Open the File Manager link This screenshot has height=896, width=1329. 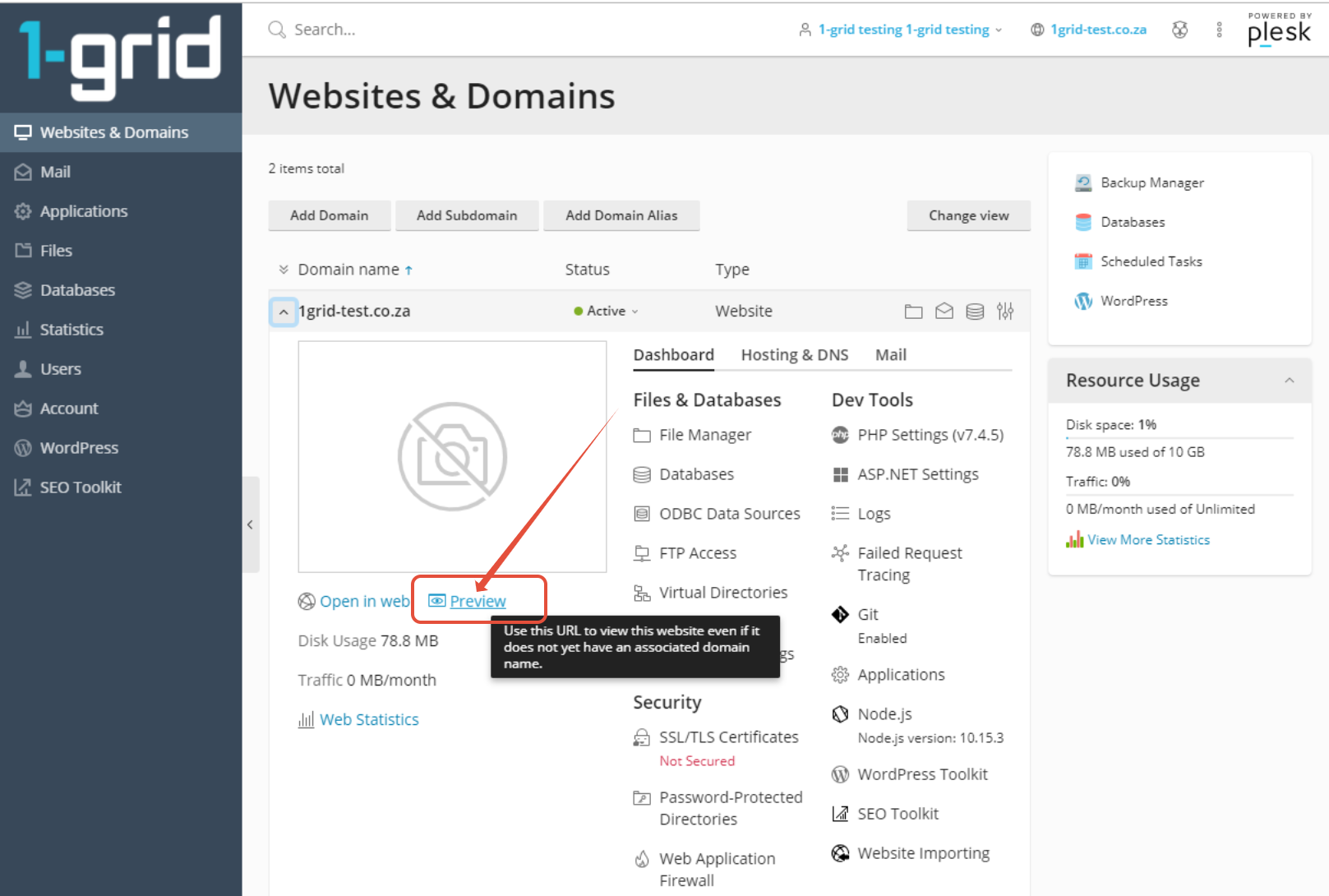pyautogui.click(x=705, y=435)
